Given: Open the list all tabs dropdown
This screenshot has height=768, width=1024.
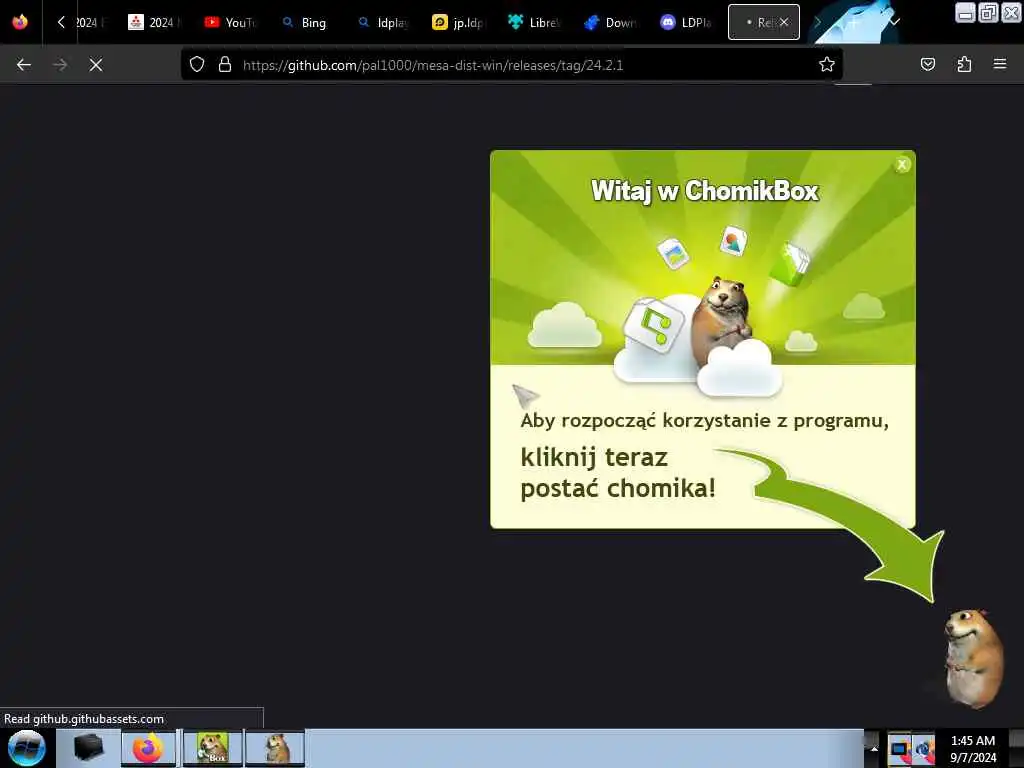Looking at the screenshot, I should (895, 22).
